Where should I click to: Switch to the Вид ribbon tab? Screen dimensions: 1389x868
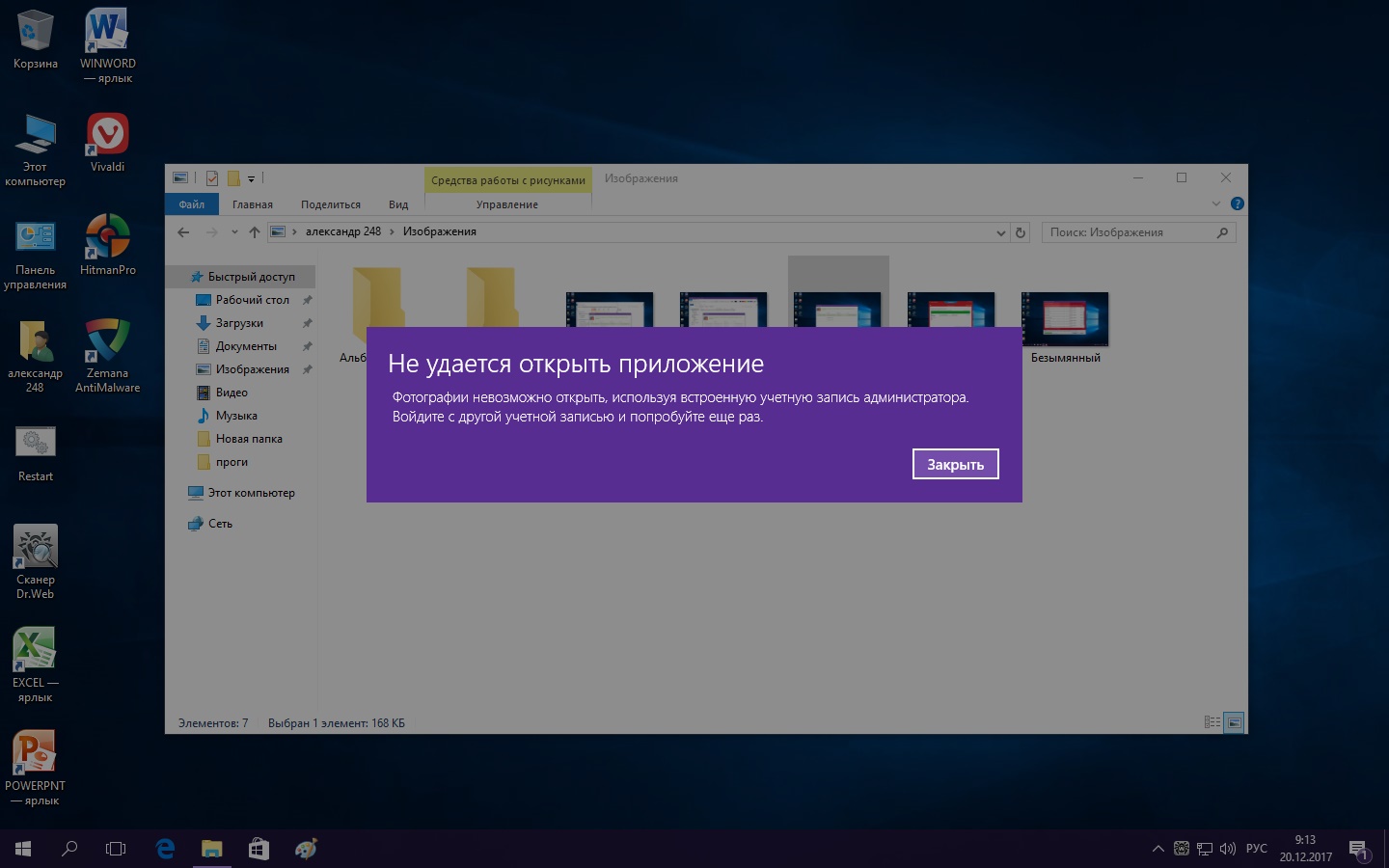pyautogui.click(x=398, y=204)
